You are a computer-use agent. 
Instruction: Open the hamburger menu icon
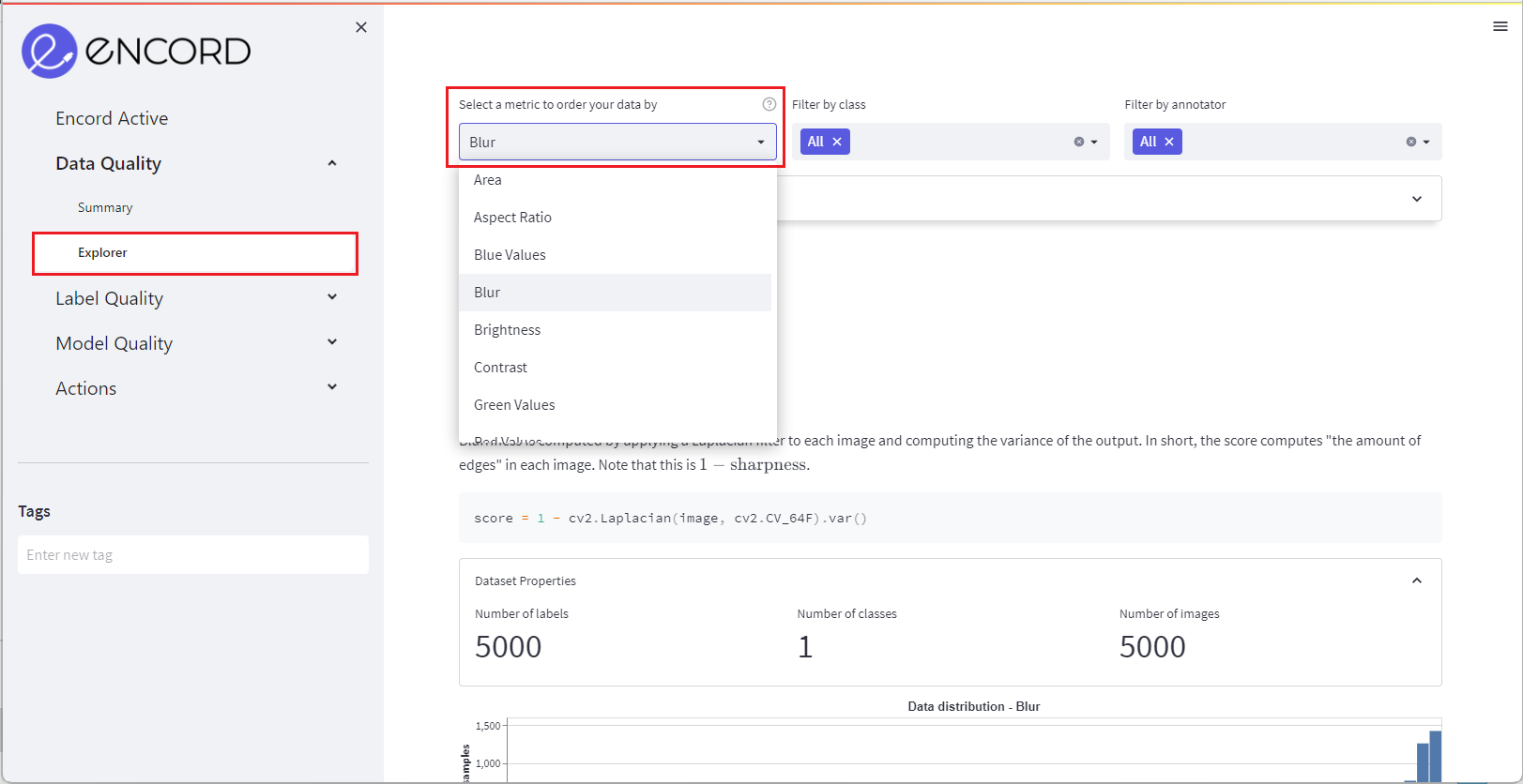click(1500, 26)
